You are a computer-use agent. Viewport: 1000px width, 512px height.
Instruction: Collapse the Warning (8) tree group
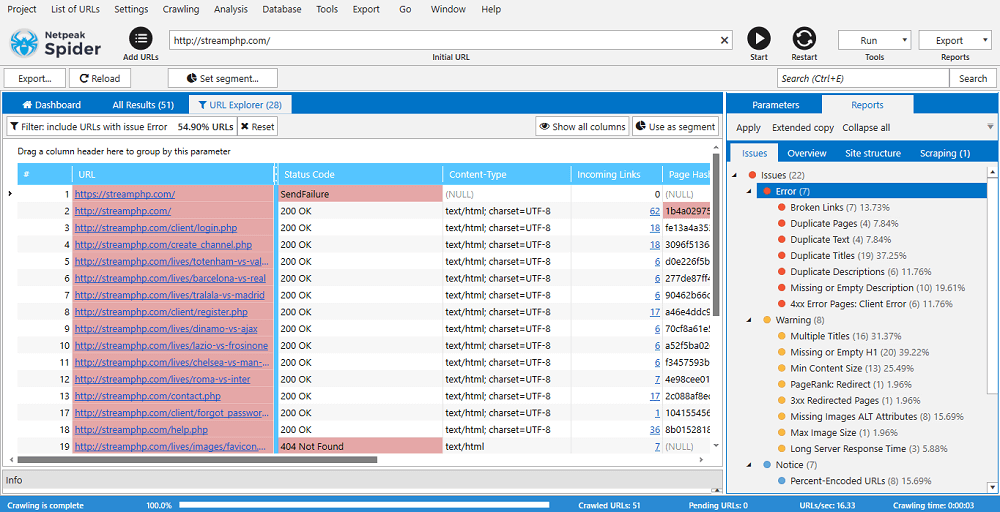(749, 320)
